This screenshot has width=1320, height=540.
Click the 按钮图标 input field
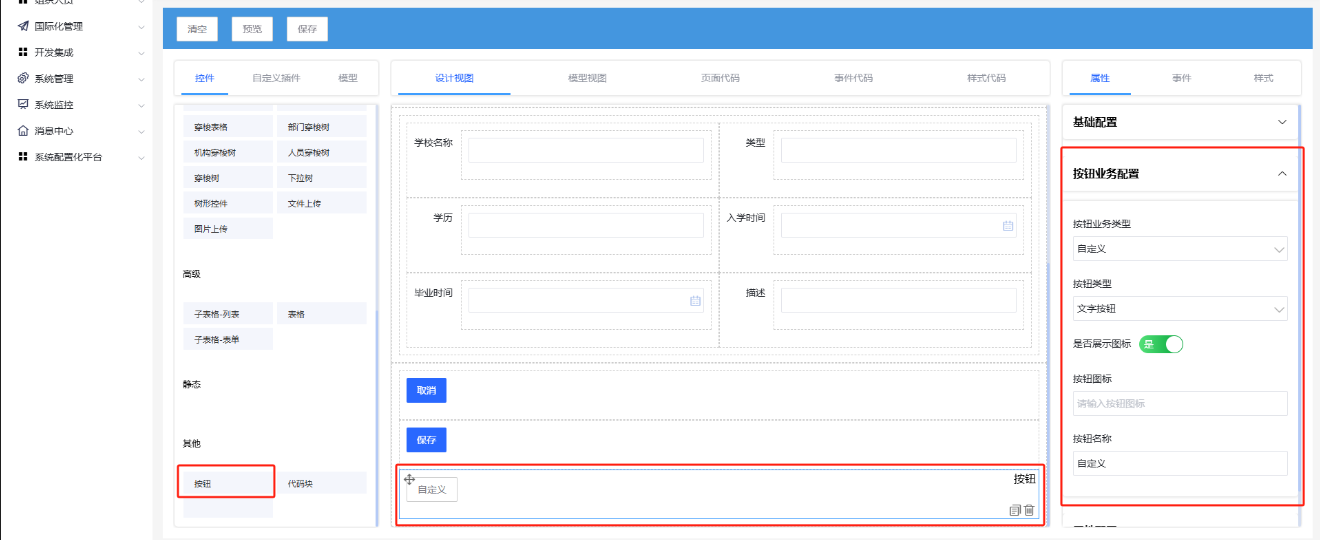pyautogui.click(x=1180, y=404)
